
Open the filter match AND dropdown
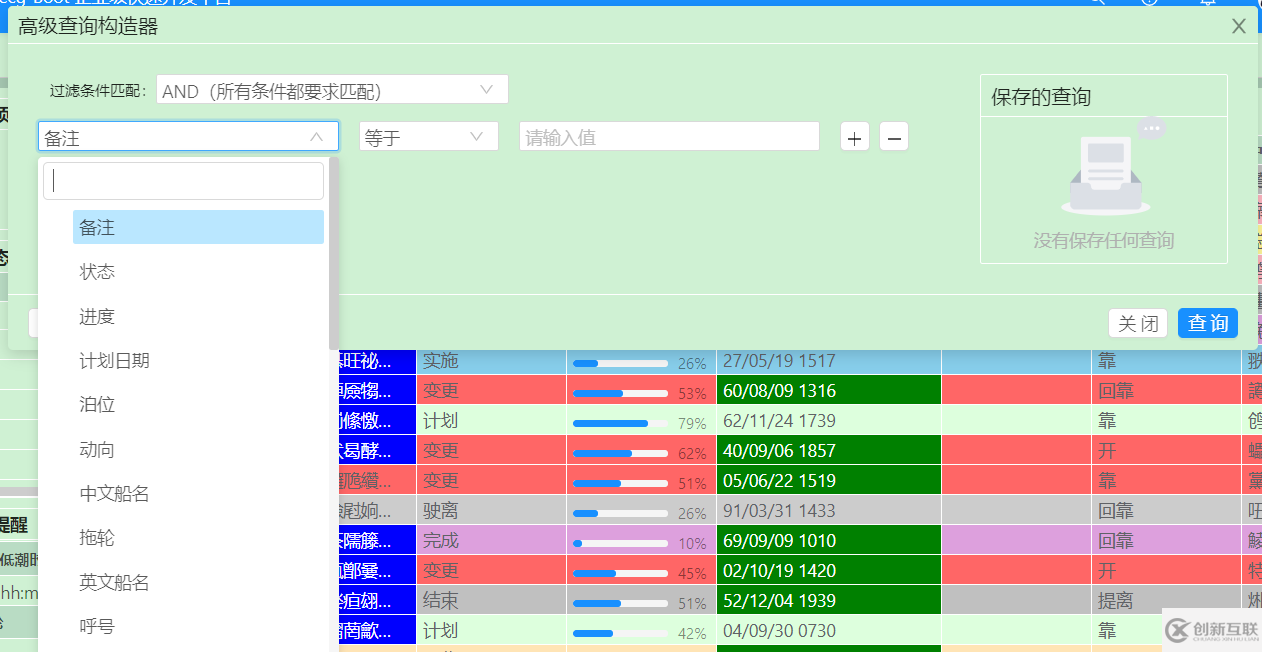332,90
